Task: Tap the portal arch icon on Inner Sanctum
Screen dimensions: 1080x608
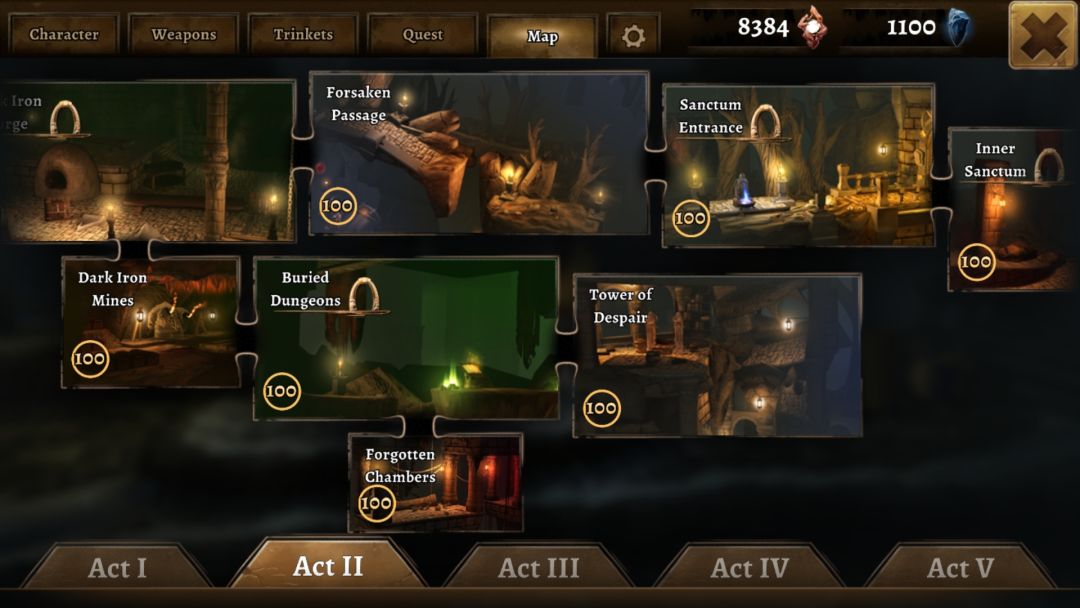Action: point(1048,165)
